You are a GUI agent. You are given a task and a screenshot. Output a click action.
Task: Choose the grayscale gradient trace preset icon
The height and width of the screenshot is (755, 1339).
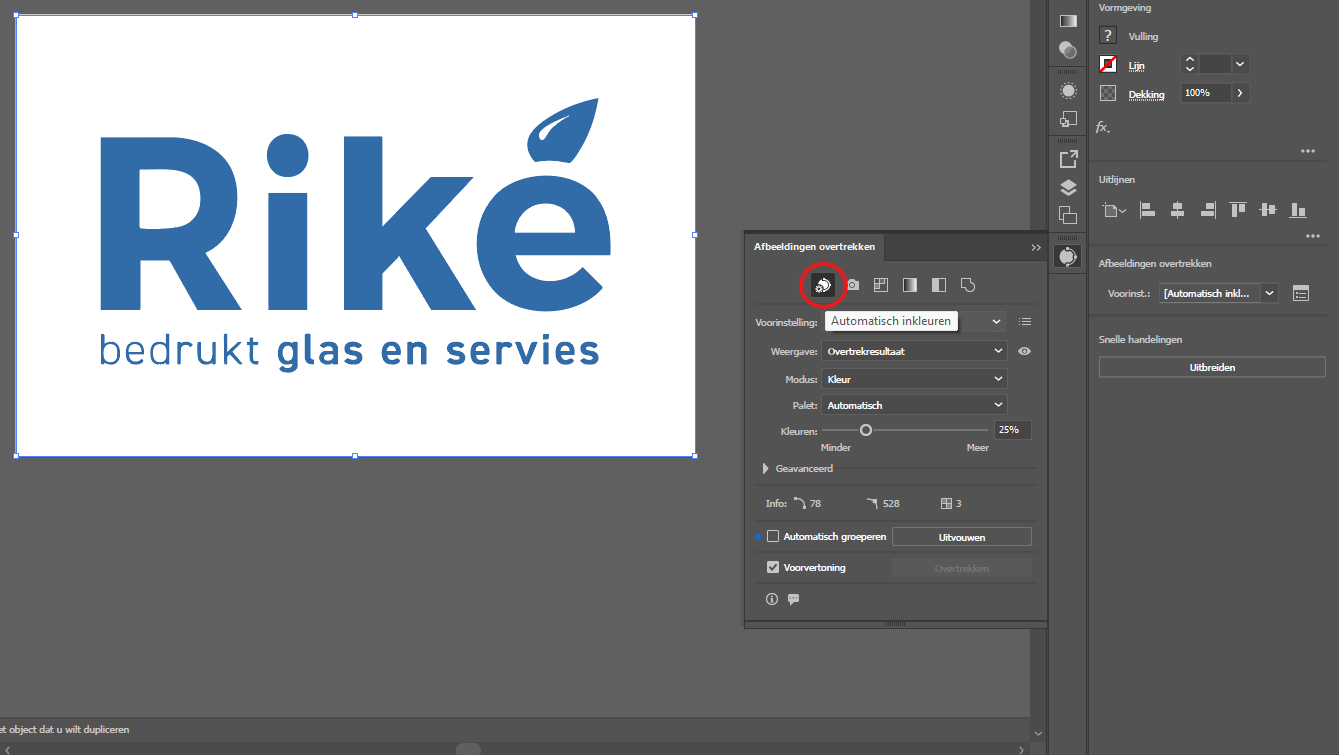click(909, 285)
